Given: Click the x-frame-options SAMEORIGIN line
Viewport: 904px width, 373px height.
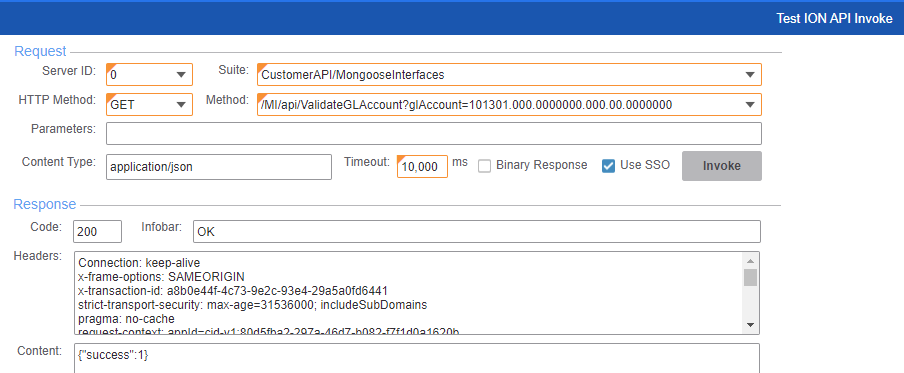Looking at the screenshot, I should (161, 277).
